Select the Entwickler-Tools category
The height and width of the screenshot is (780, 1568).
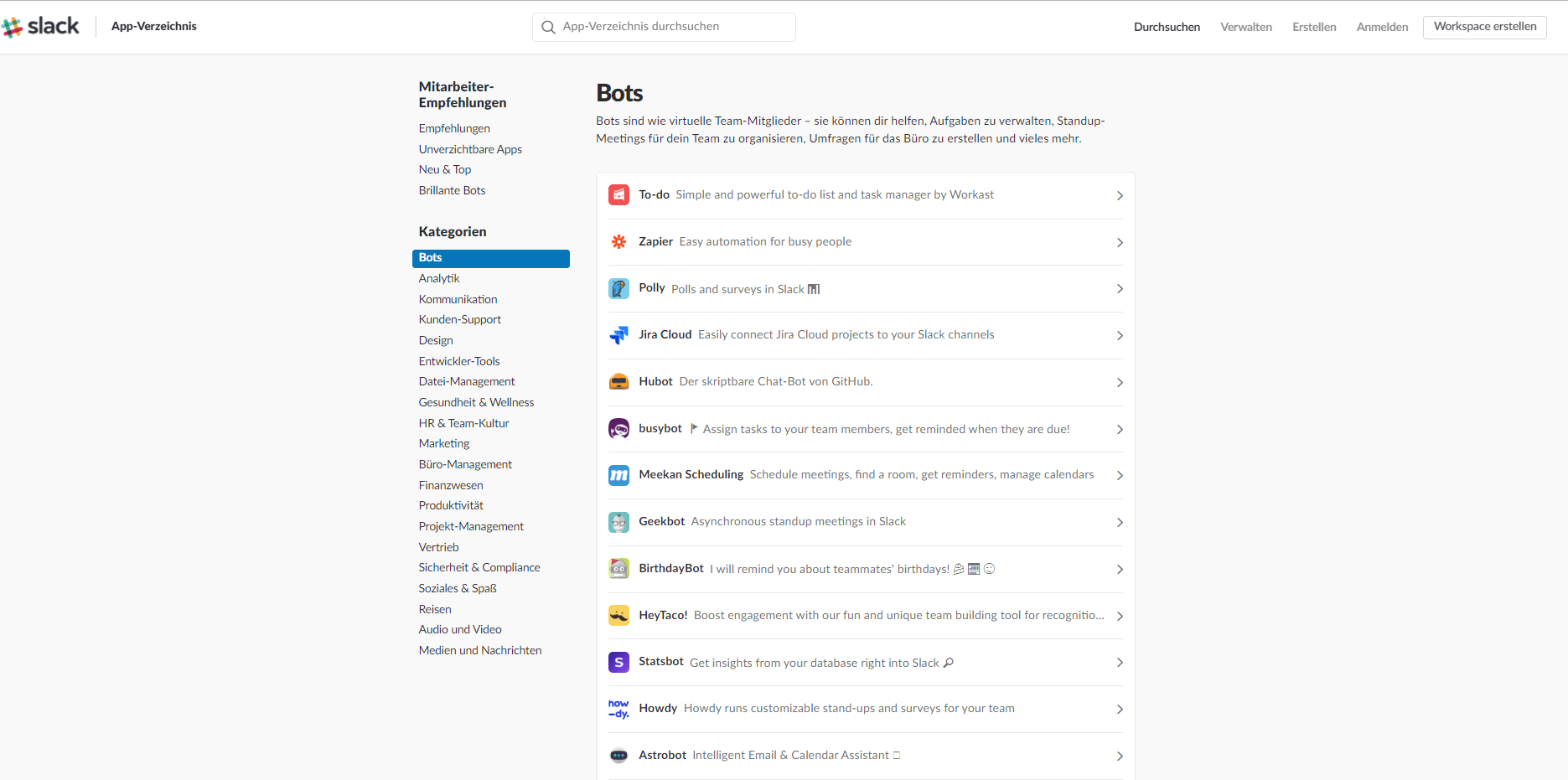(x=459, y=361)
